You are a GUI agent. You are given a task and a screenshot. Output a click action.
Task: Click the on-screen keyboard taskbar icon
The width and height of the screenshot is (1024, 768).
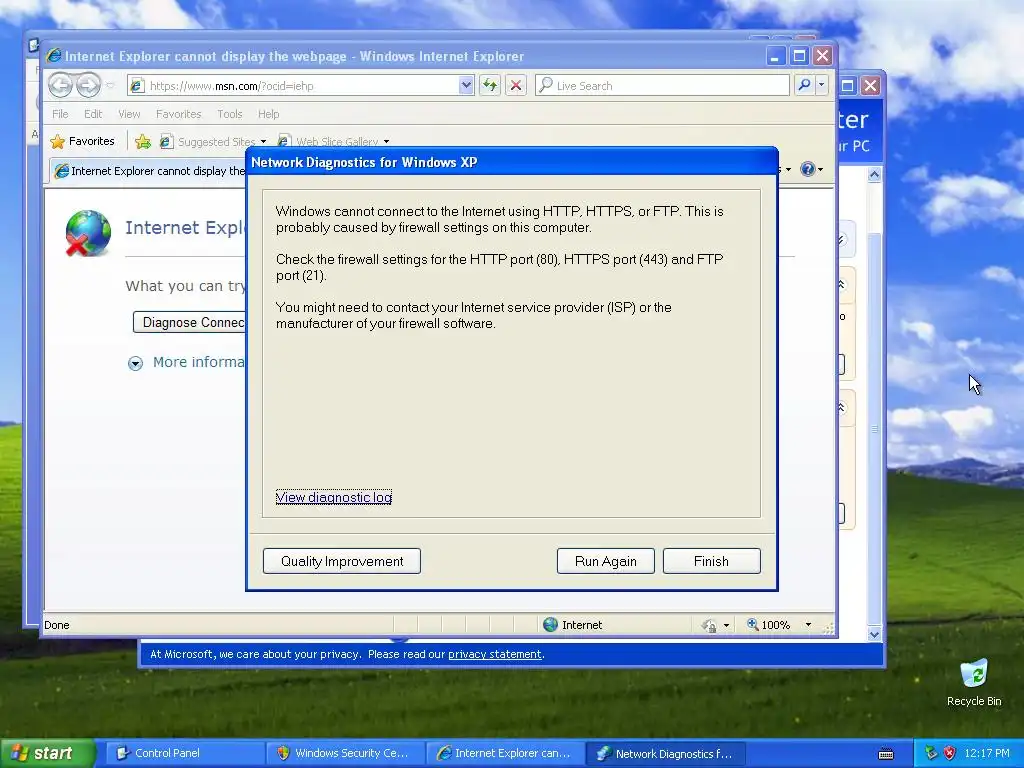pyautogui.click(x=886, y=754)
